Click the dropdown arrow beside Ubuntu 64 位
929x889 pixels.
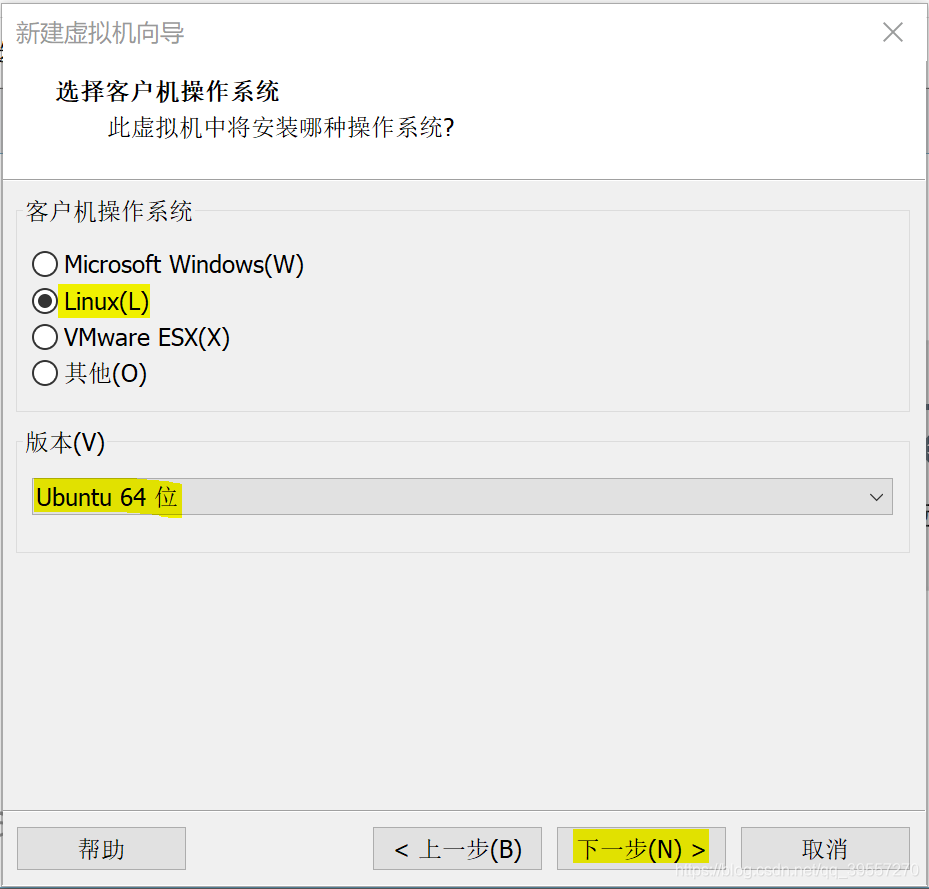click(877, 497)
